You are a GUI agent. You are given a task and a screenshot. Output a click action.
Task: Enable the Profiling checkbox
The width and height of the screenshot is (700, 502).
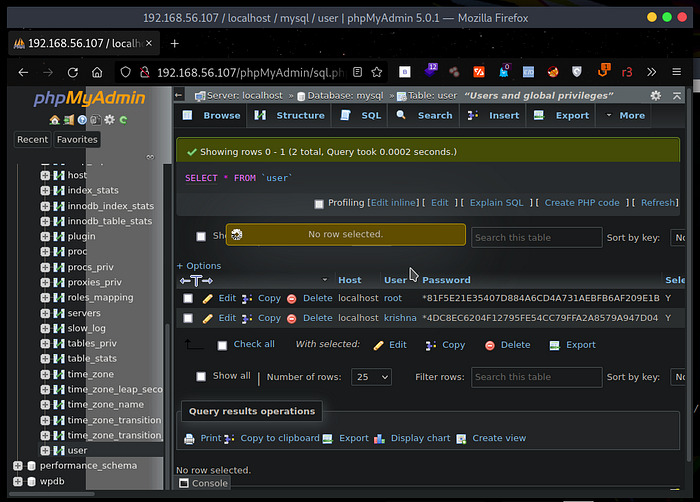click(319, 203)
